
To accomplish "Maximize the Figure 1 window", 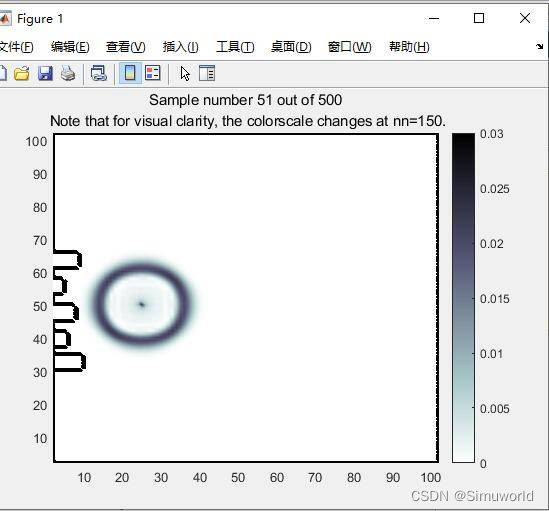I will click(479, 18).
